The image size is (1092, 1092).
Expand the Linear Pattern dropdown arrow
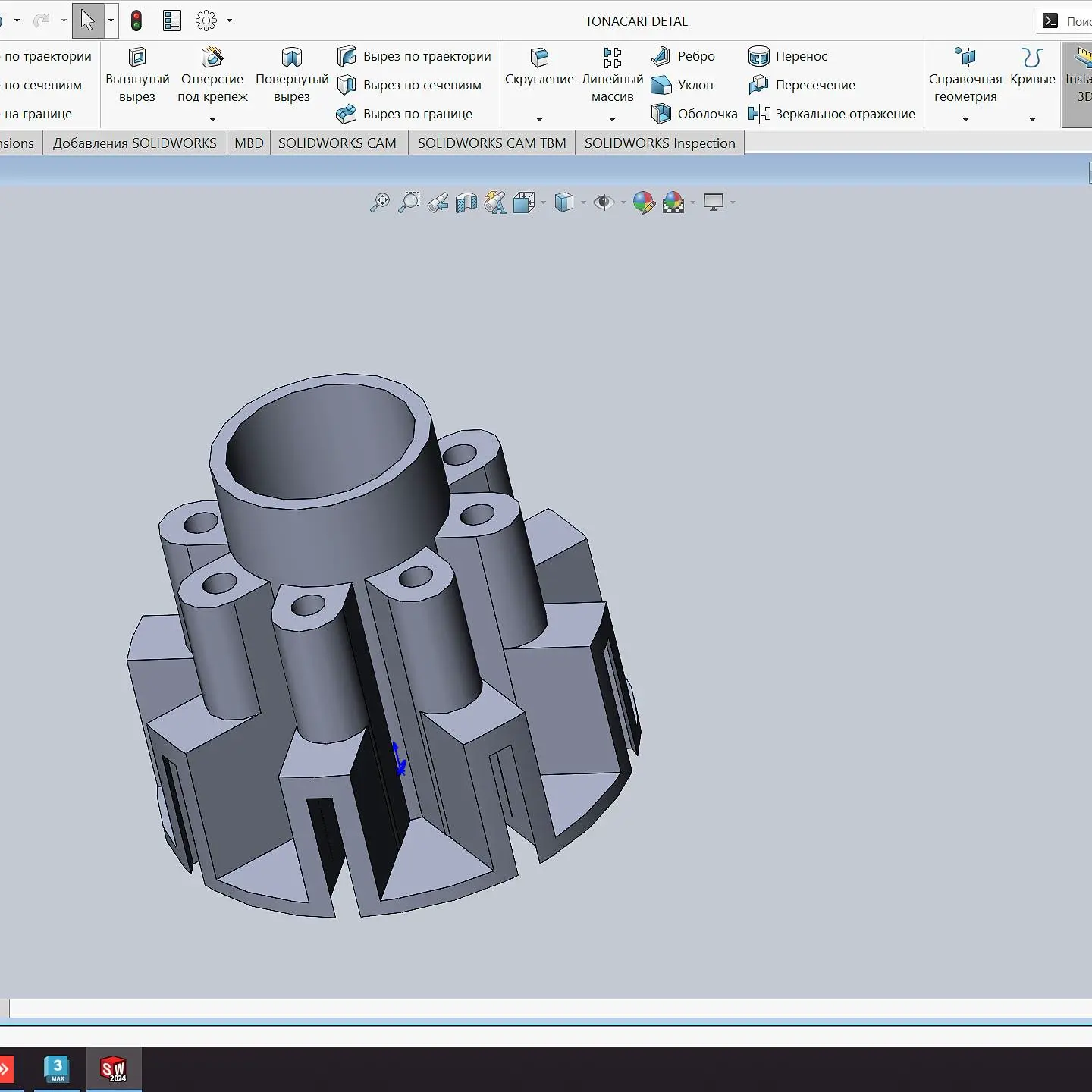point(612,119)
